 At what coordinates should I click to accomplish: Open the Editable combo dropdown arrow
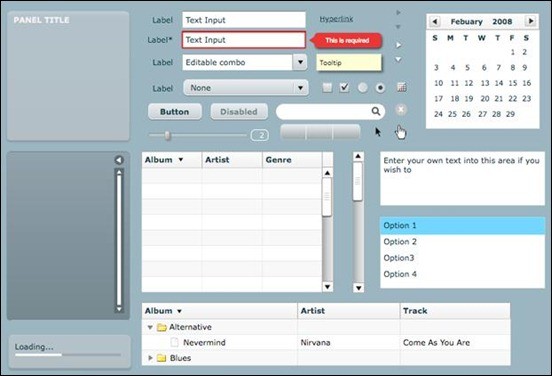tap(300, 62)
